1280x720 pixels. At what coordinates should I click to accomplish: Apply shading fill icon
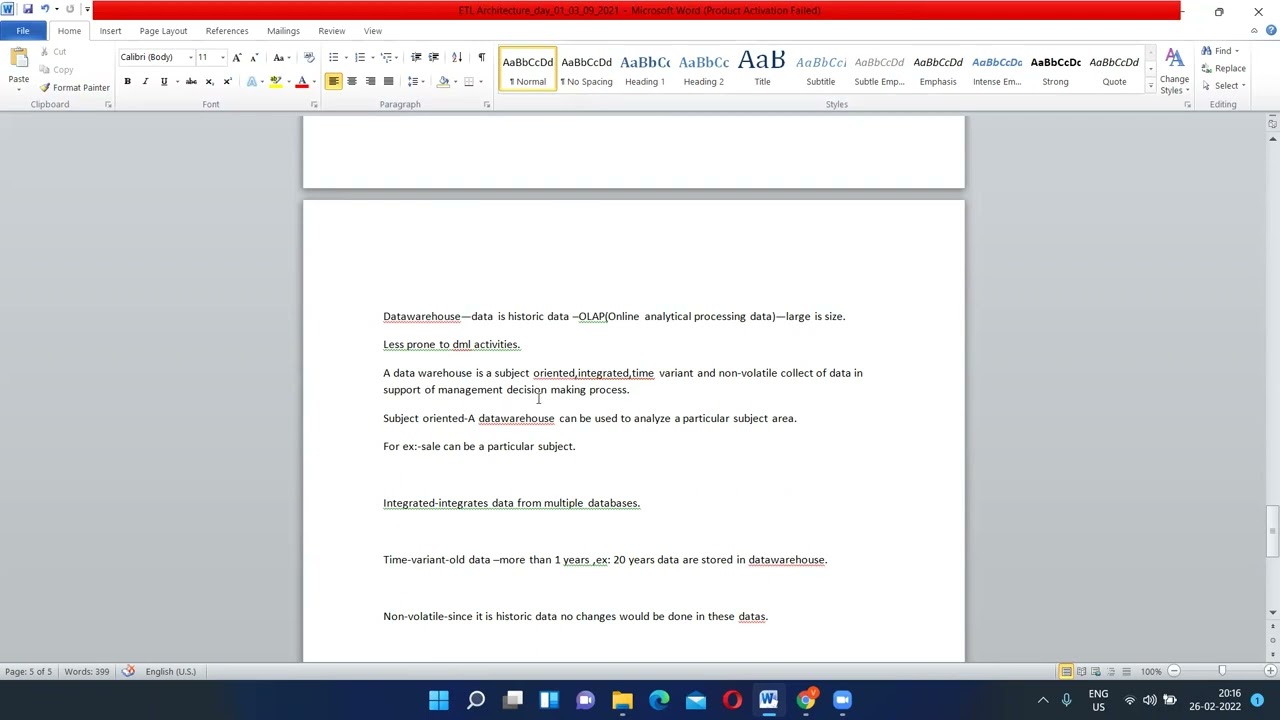pyautogui.click(x=443, y=81)
